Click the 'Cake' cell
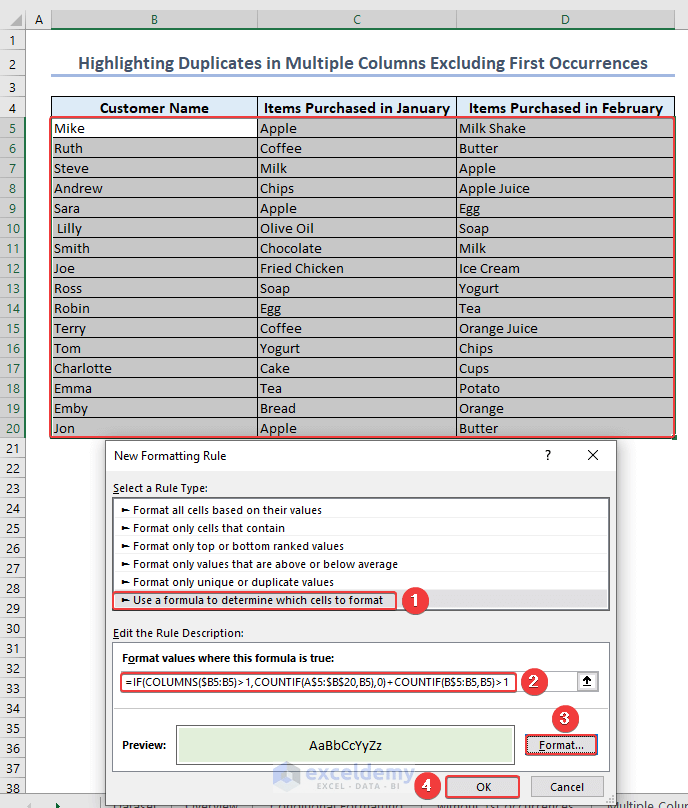 click(357, 368)
